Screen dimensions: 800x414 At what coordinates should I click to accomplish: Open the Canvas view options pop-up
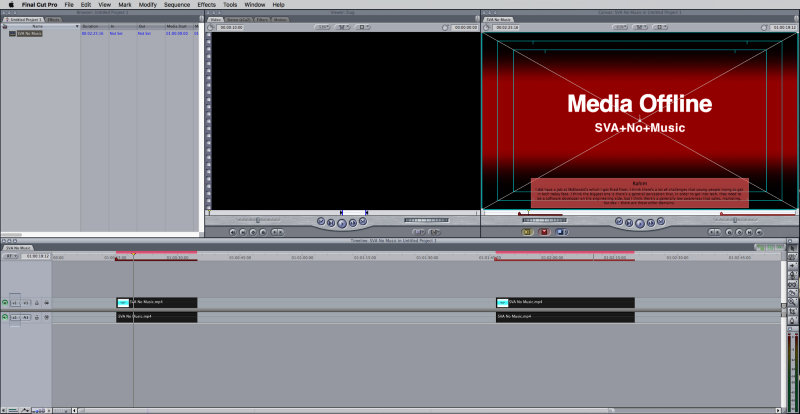click(659, 27)
